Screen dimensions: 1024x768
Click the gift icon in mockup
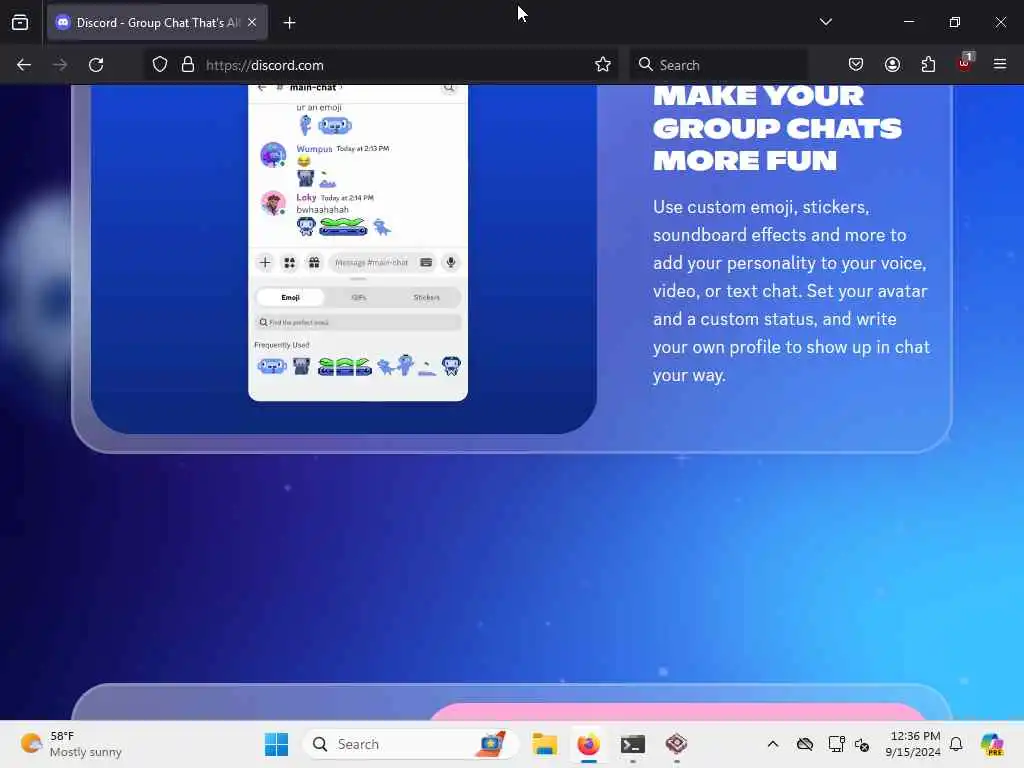[x=314, y=263]
